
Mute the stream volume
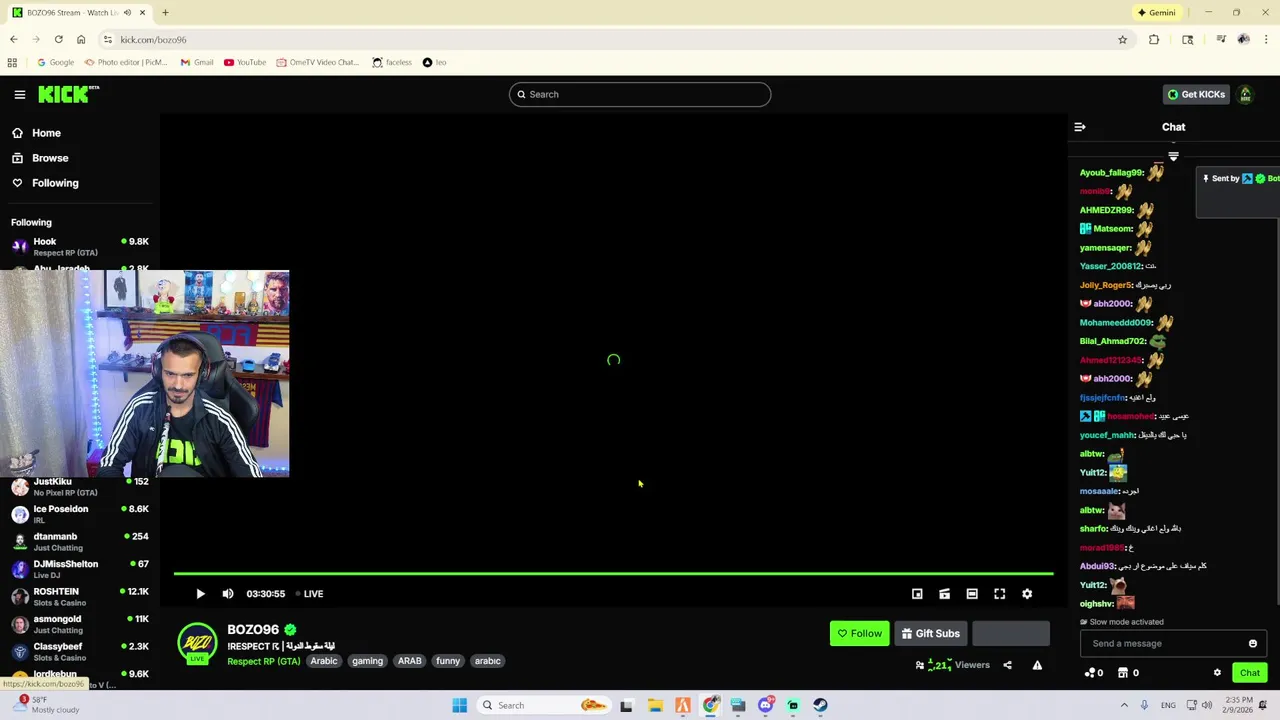click(228, 594)
